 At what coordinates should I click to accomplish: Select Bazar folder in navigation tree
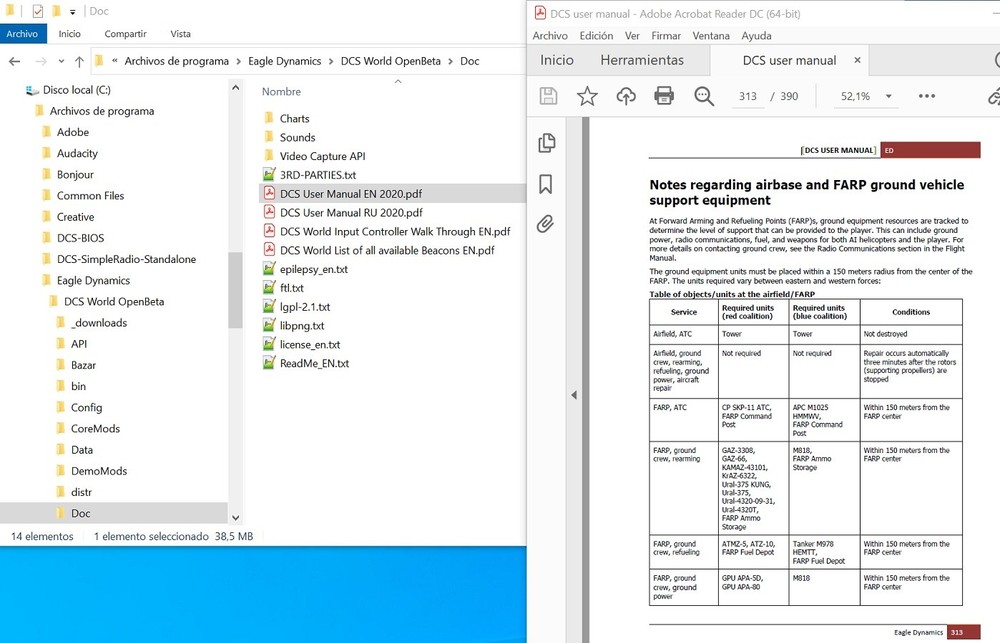tap(83, 365)
